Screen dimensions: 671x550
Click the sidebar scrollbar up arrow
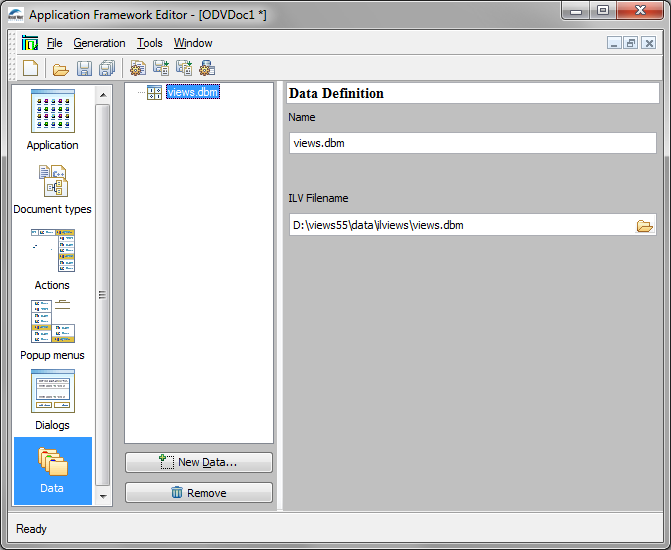pyautogui.click(x=101, y=94)
